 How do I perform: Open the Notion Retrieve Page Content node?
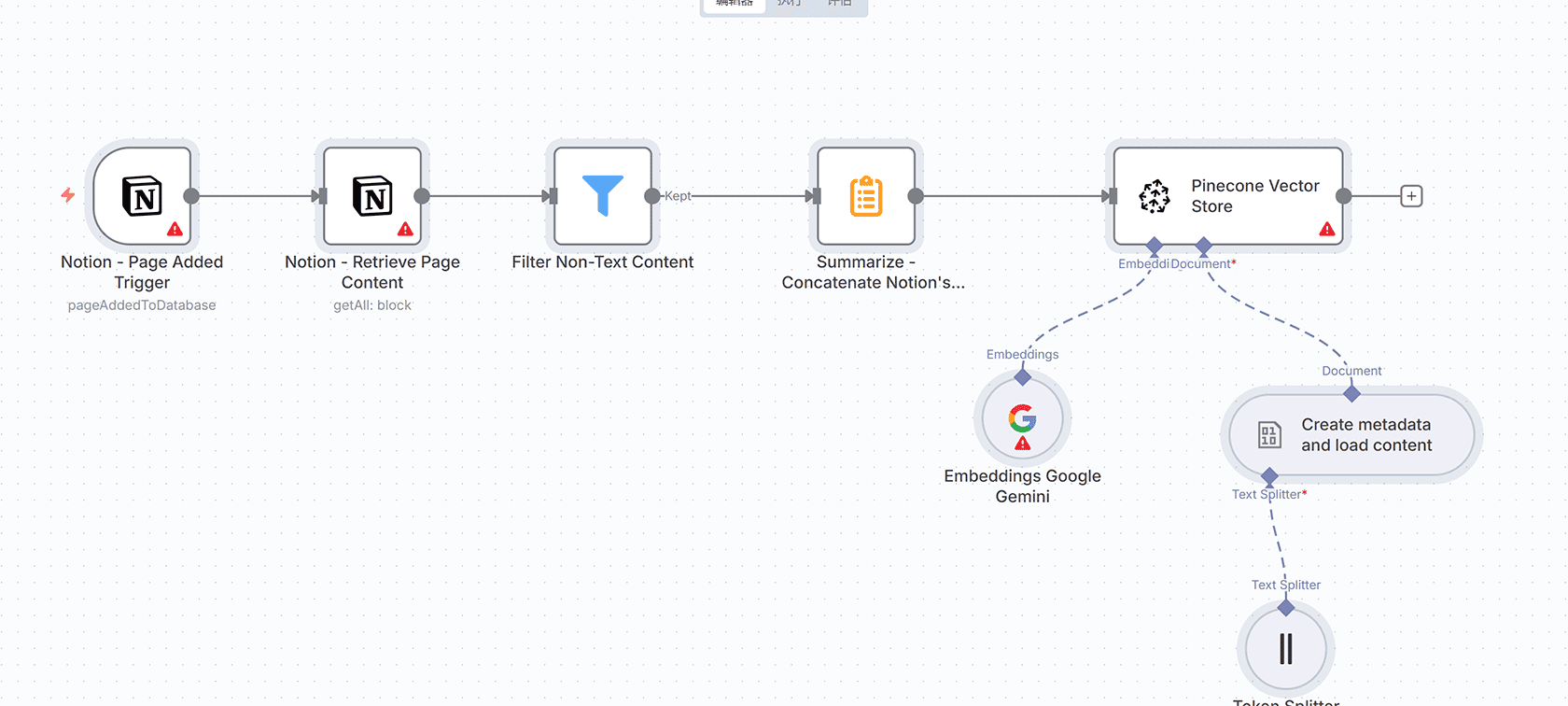tap(372, 196)
